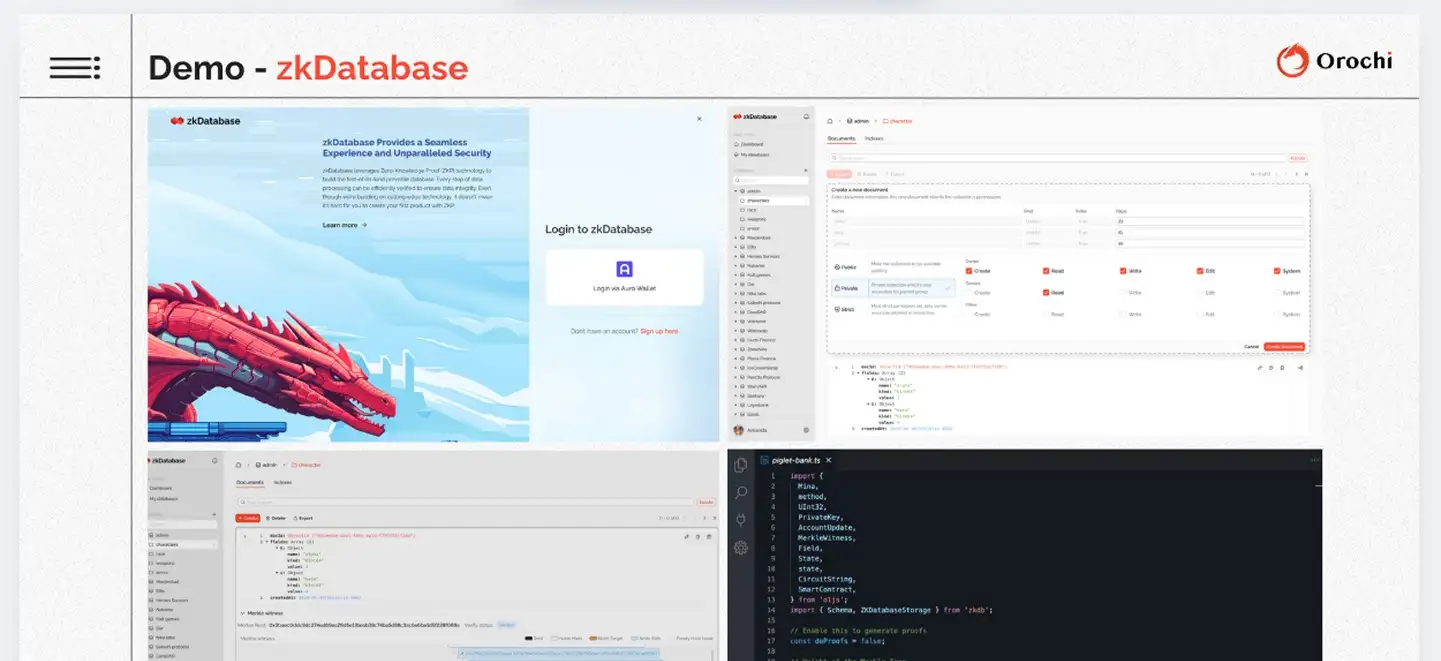Screen dimensions: 1441x661
Task: Select the piglet-bank.ts editor tab
Action: tap(785, 460)
